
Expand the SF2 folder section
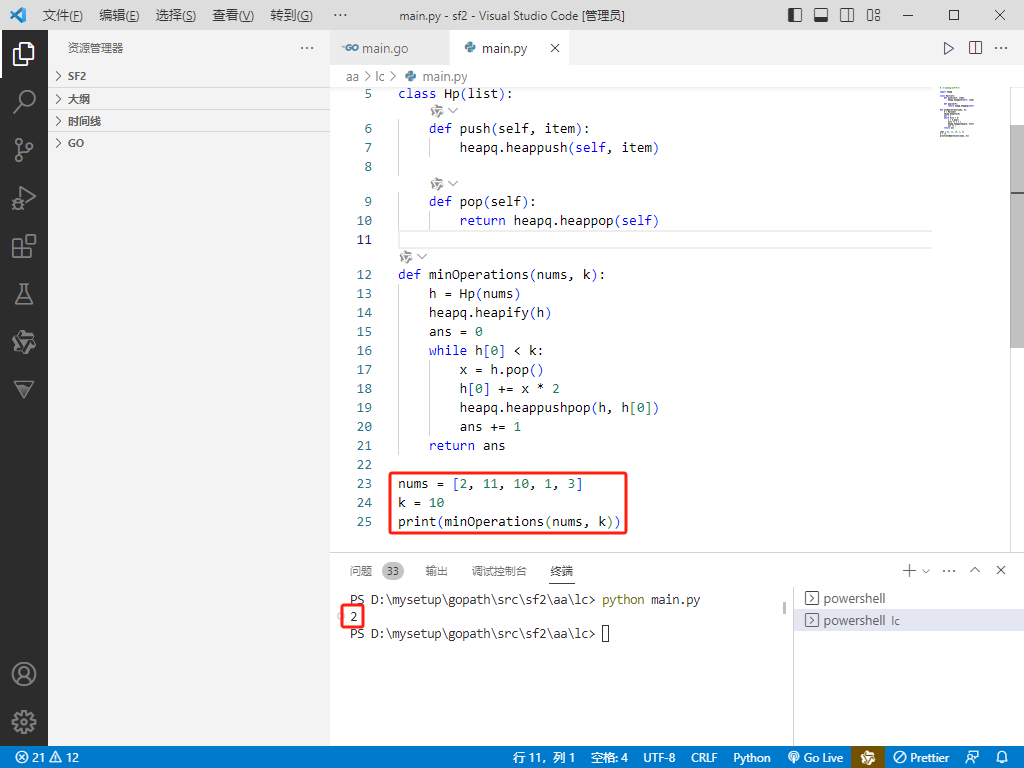(x=189, y=76)
